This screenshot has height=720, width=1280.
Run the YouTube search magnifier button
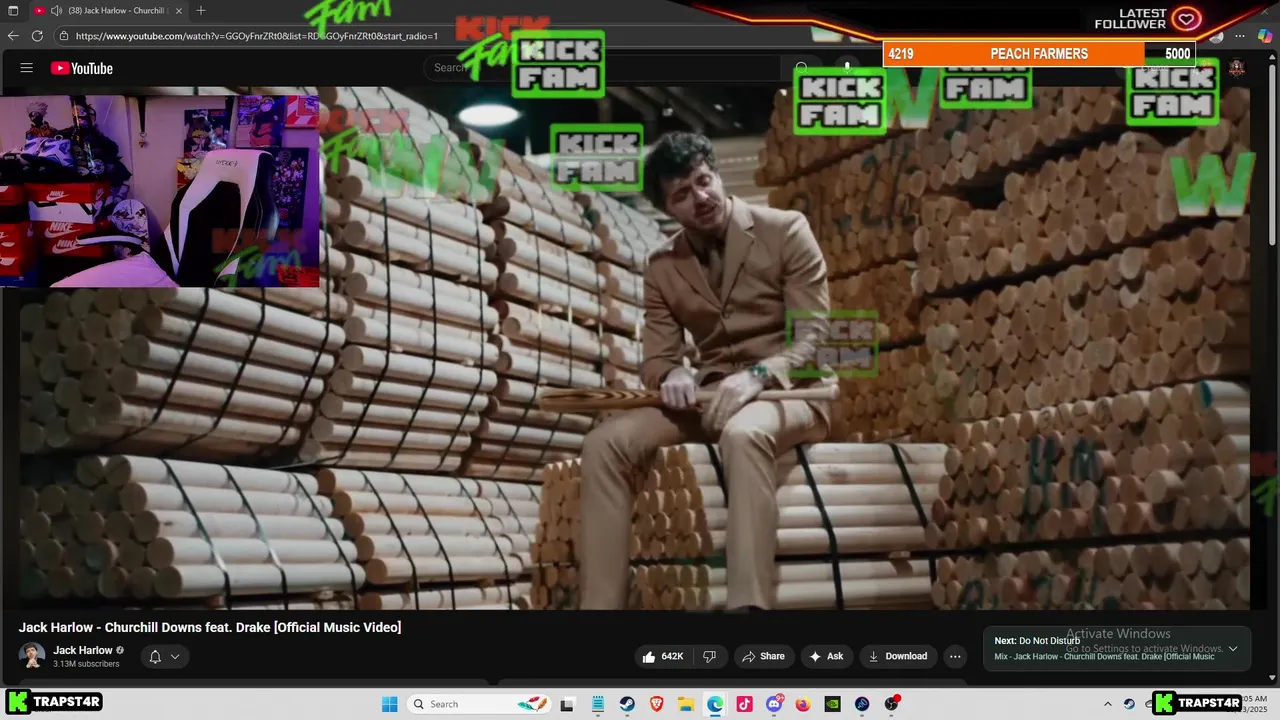tap(801, 68)
